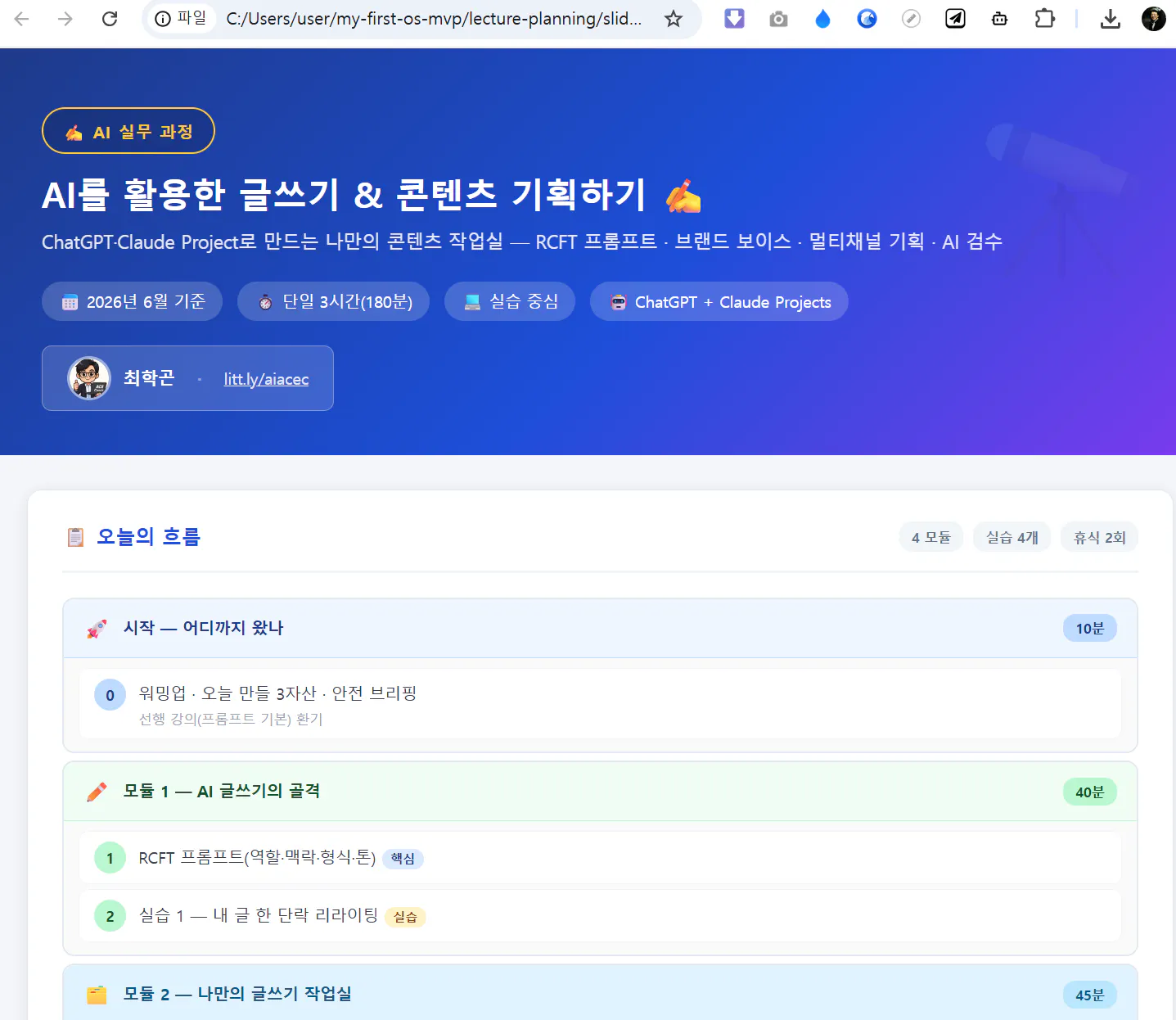Go forward with the browser forward arrow

65,18
